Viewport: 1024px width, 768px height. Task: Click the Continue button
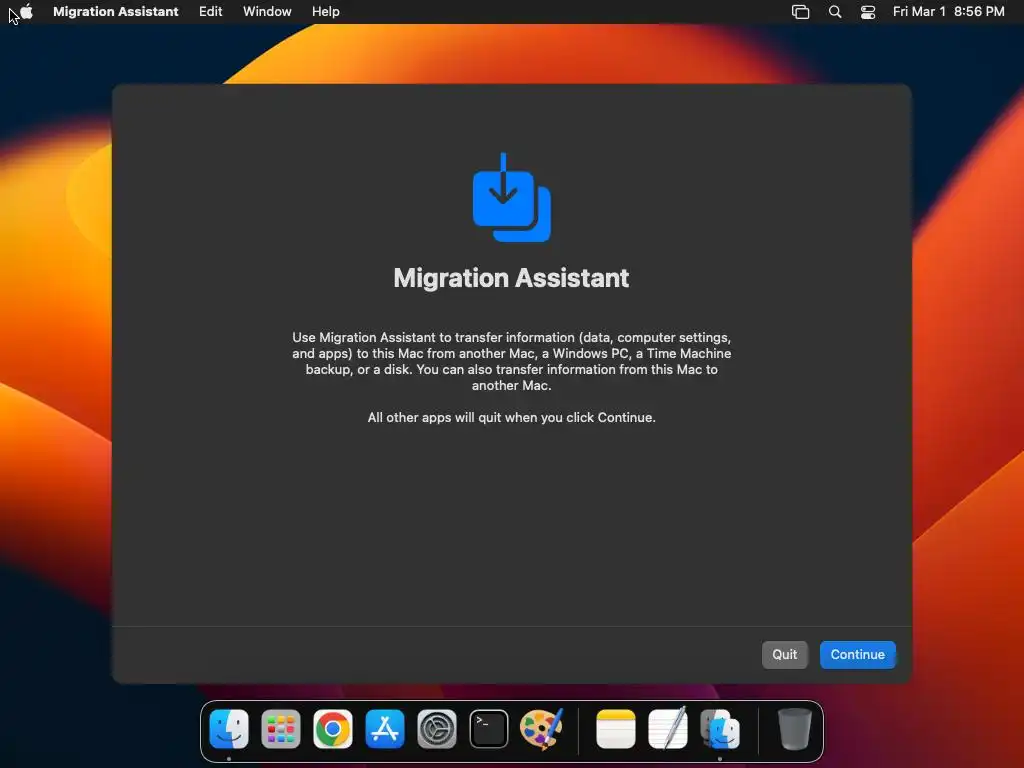point(857,654)
